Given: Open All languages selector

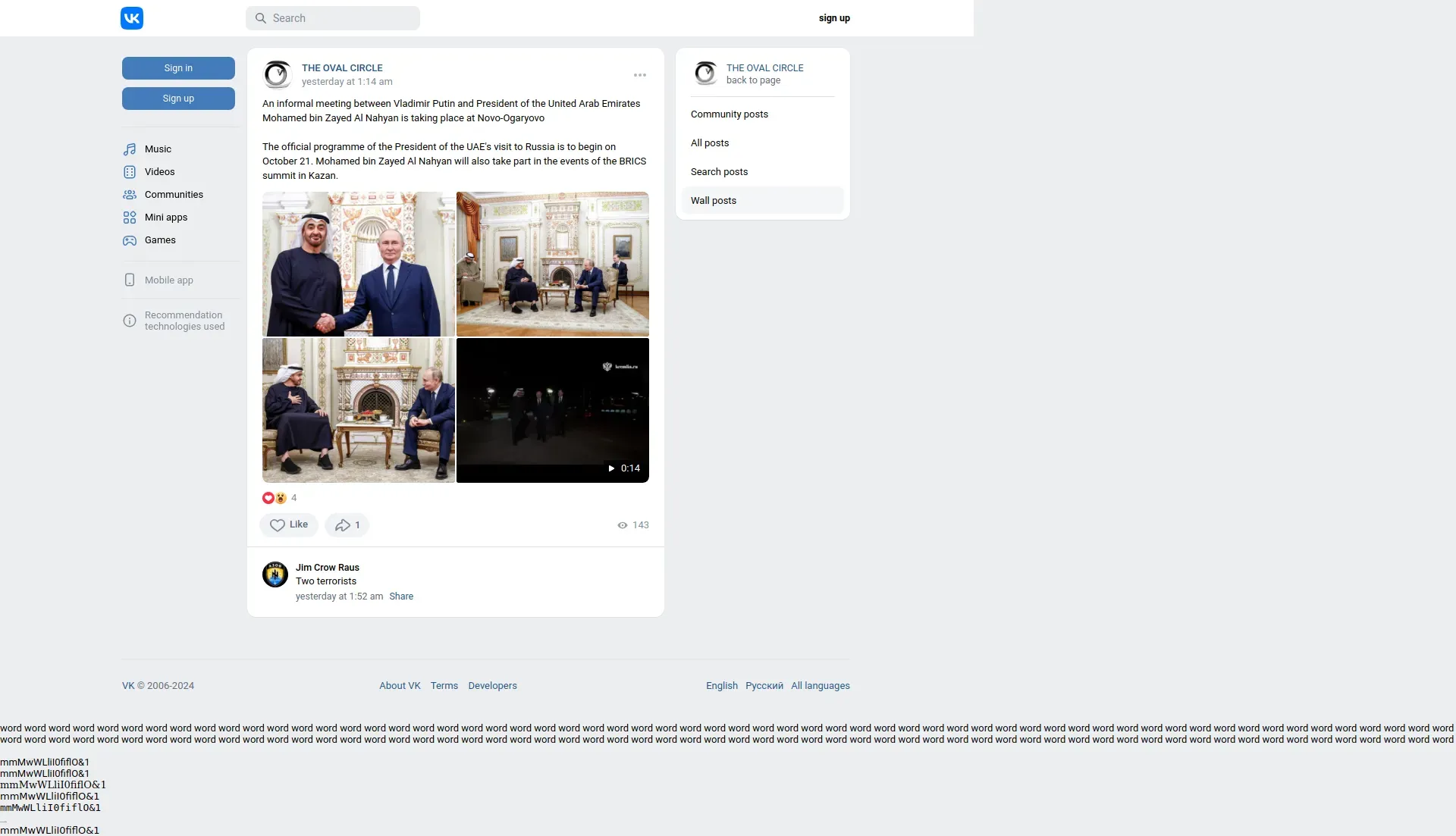Looking at the screenshot, I should tap(820, 686).
